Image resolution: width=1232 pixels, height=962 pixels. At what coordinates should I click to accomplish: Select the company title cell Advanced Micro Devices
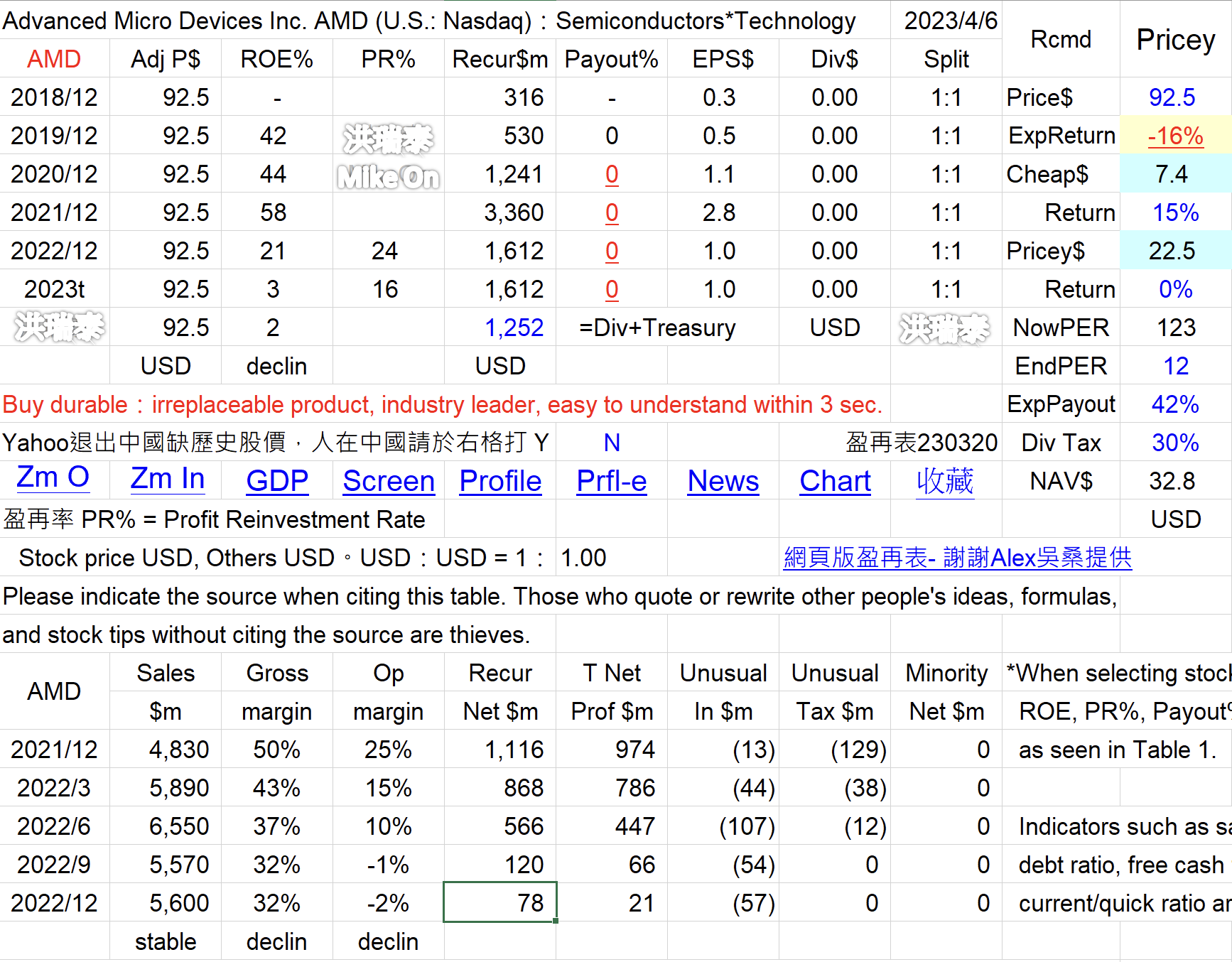click(429, 21)
